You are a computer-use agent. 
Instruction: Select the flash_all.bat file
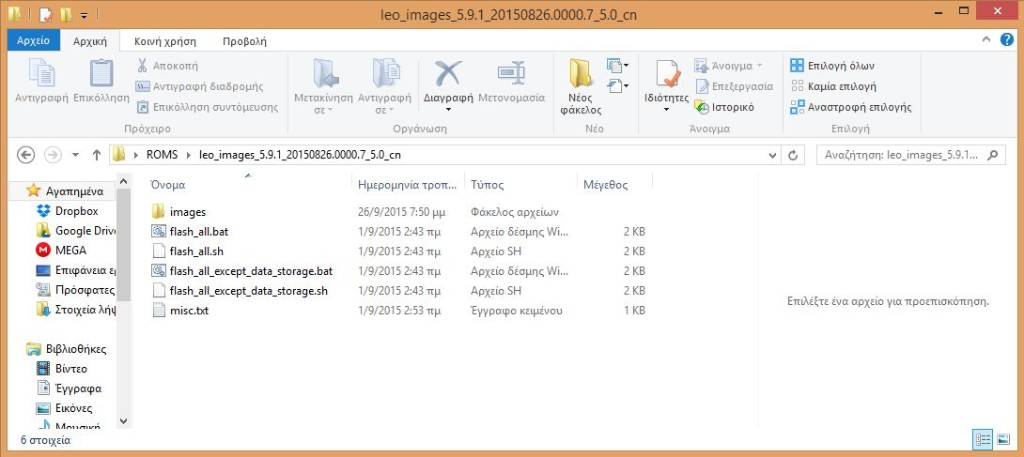(x=199, y=231)
